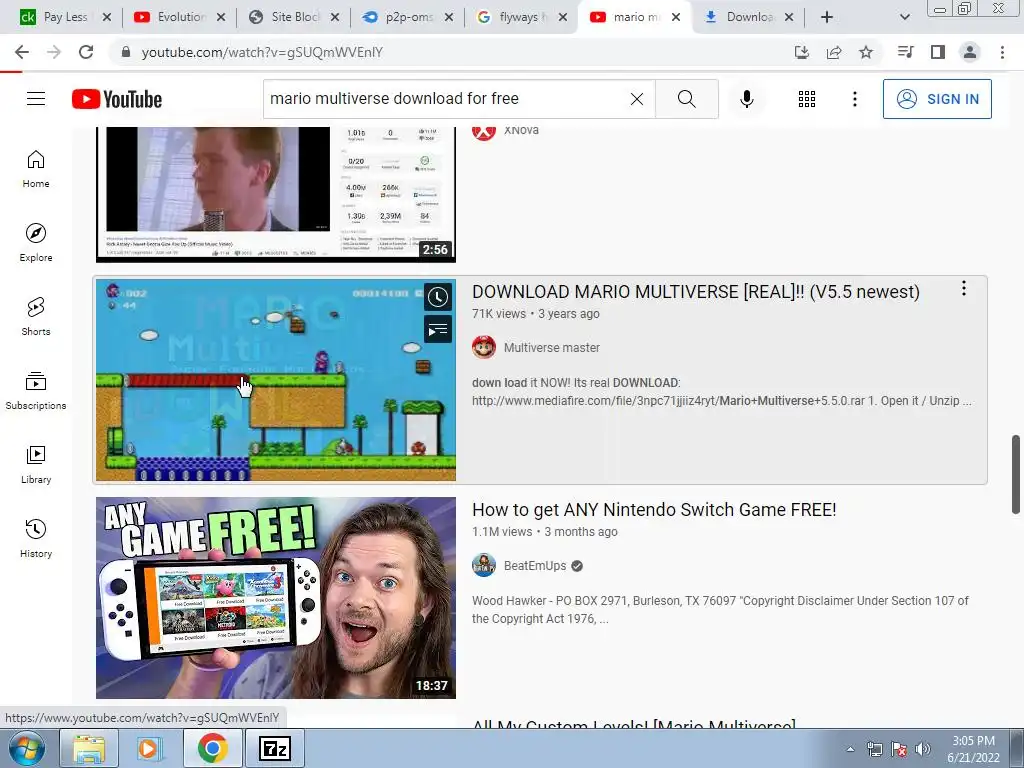Click the page vertical scrollbar thumb

tap(1016, 474)
